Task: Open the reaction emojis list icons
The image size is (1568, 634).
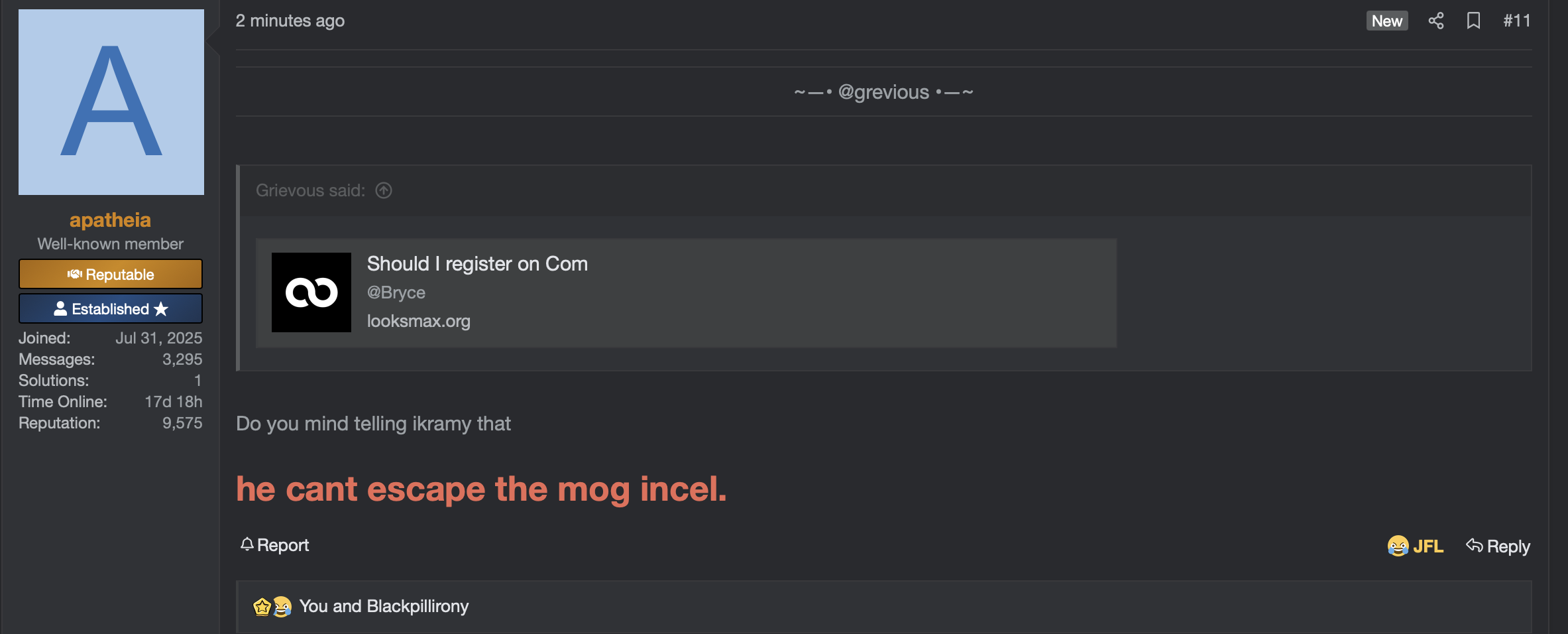Action: click(272, 606)
